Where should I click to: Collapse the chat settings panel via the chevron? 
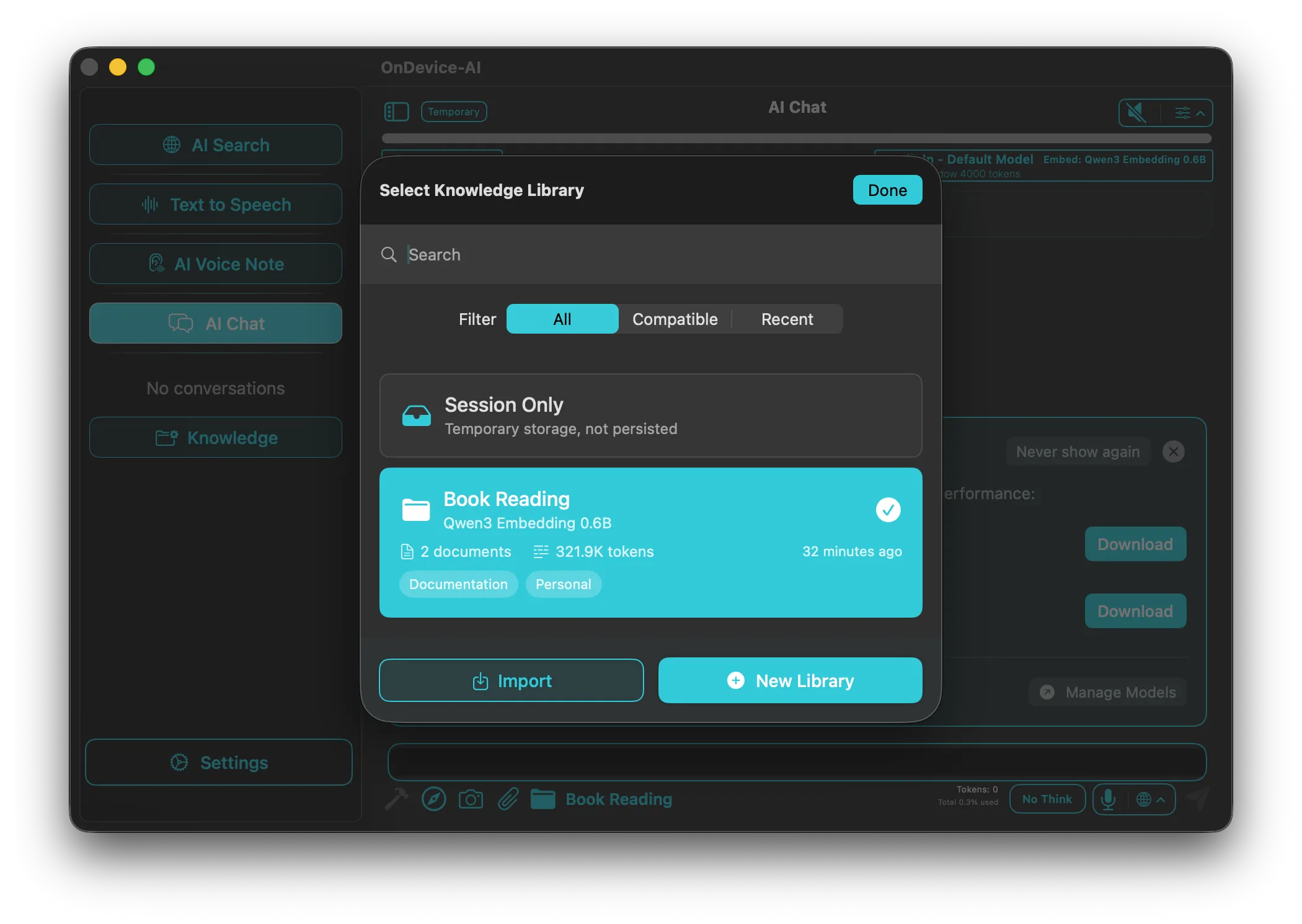pos(1202,113)
